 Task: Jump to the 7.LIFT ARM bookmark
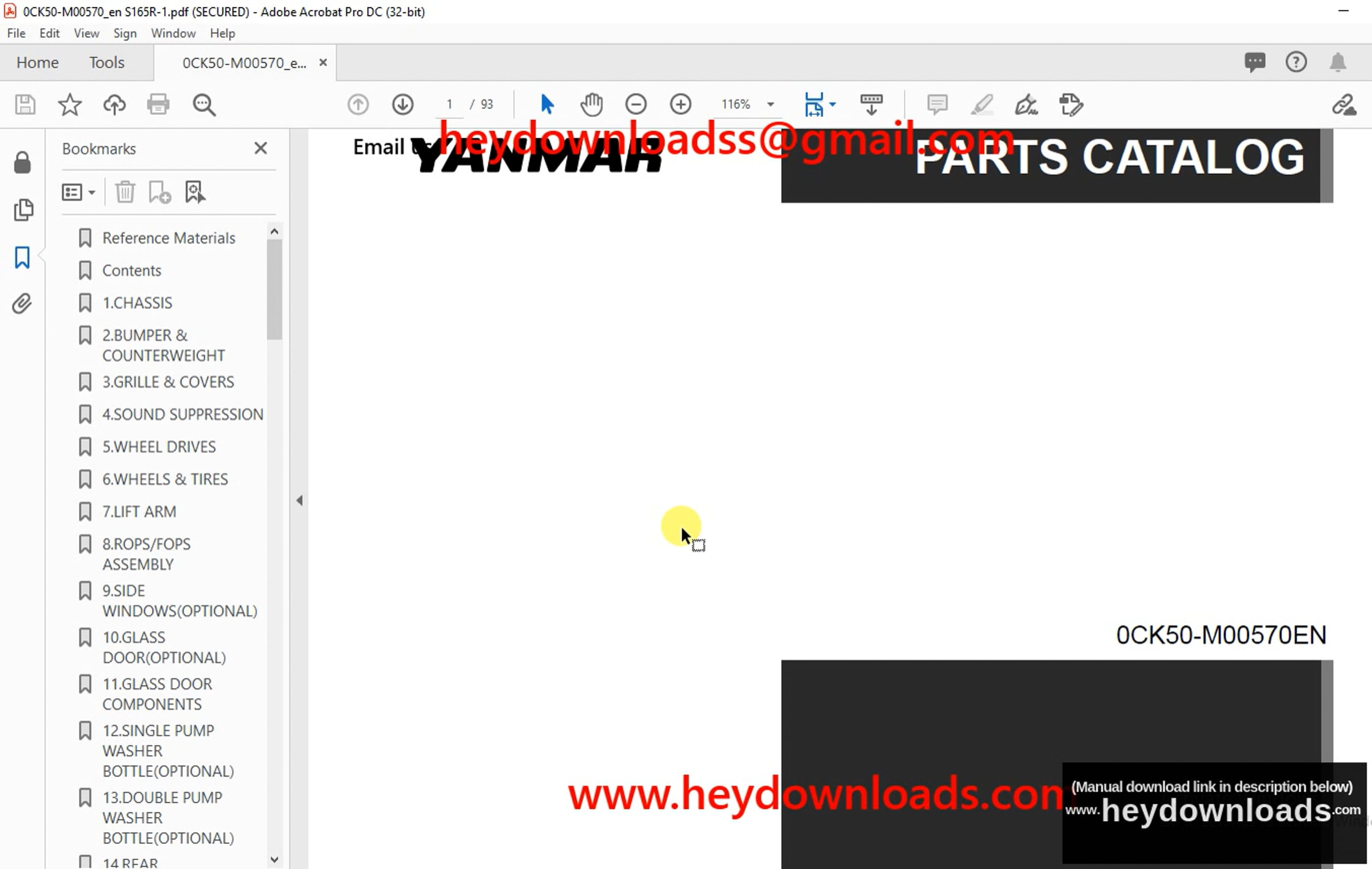pyautogui.click(x=139, y=511)
